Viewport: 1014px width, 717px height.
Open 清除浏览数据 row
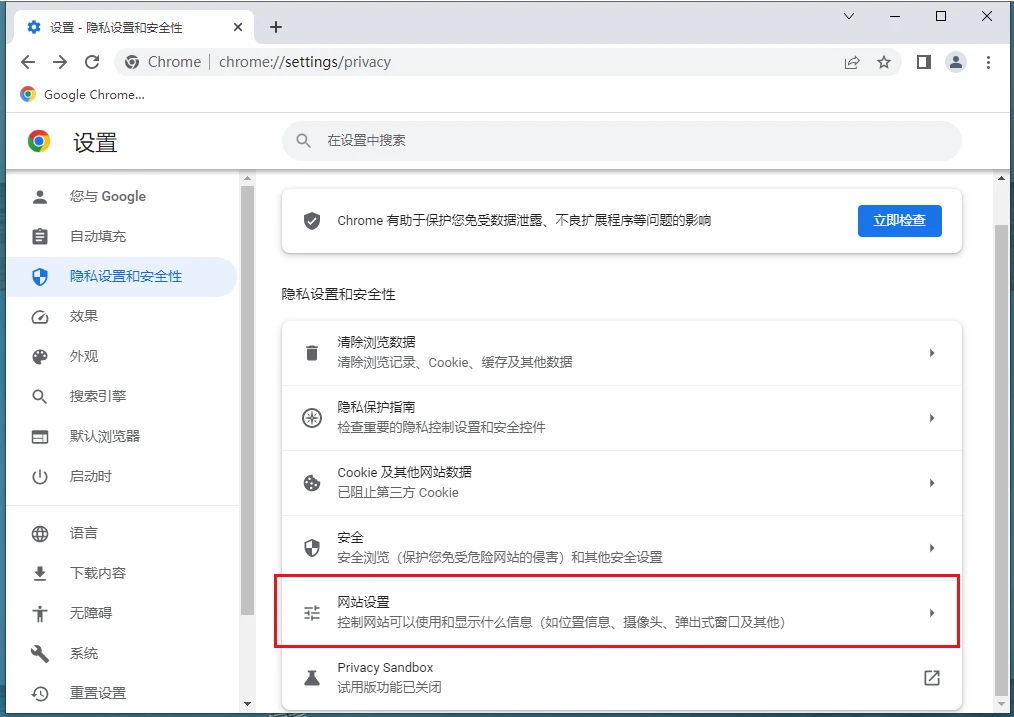(621, 353)
